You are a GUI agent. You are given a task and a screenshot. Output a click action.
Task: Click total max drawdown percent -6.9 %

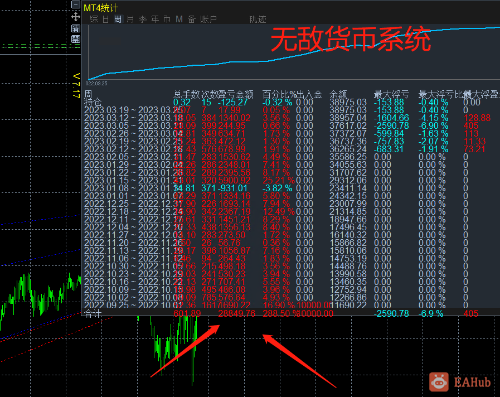(431, 313)
